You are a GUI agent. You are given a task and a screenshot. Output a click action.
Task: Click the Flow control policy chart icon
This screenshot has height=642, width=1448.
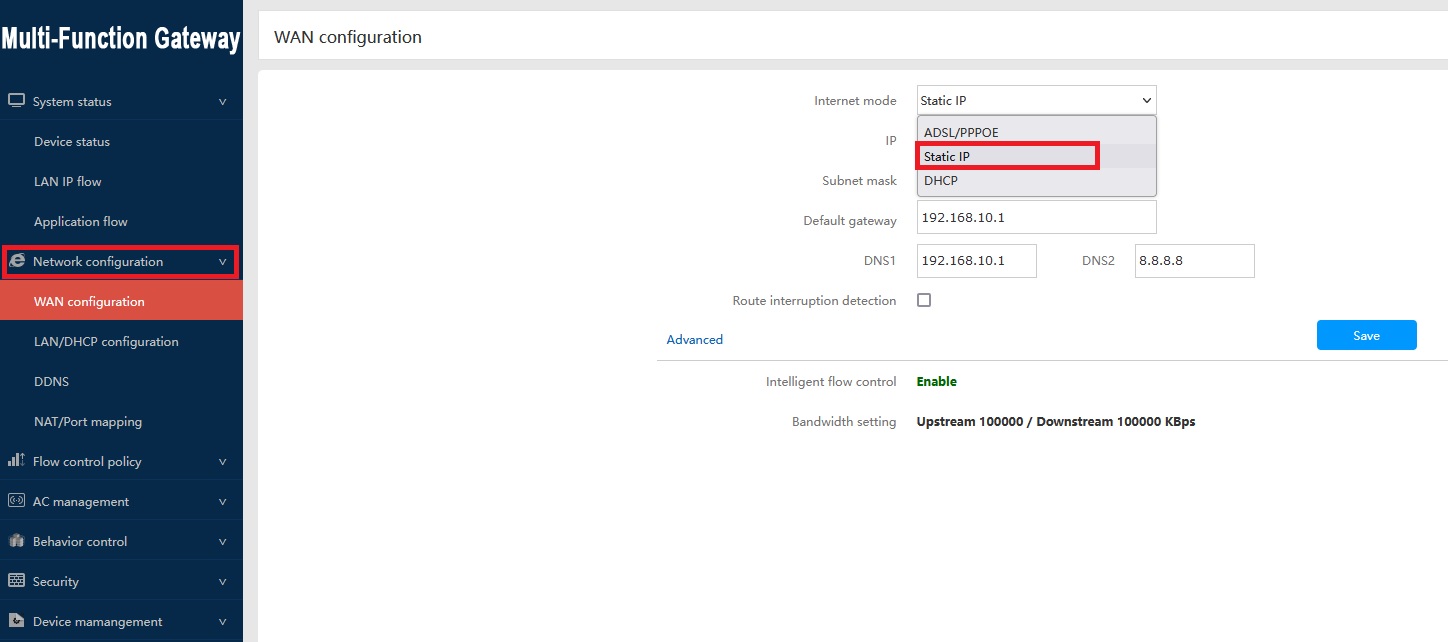coord(16,461)
